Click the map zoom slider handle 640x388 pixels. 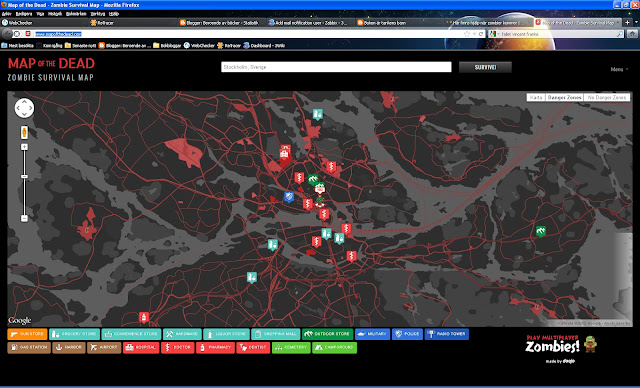click(24, 176)
